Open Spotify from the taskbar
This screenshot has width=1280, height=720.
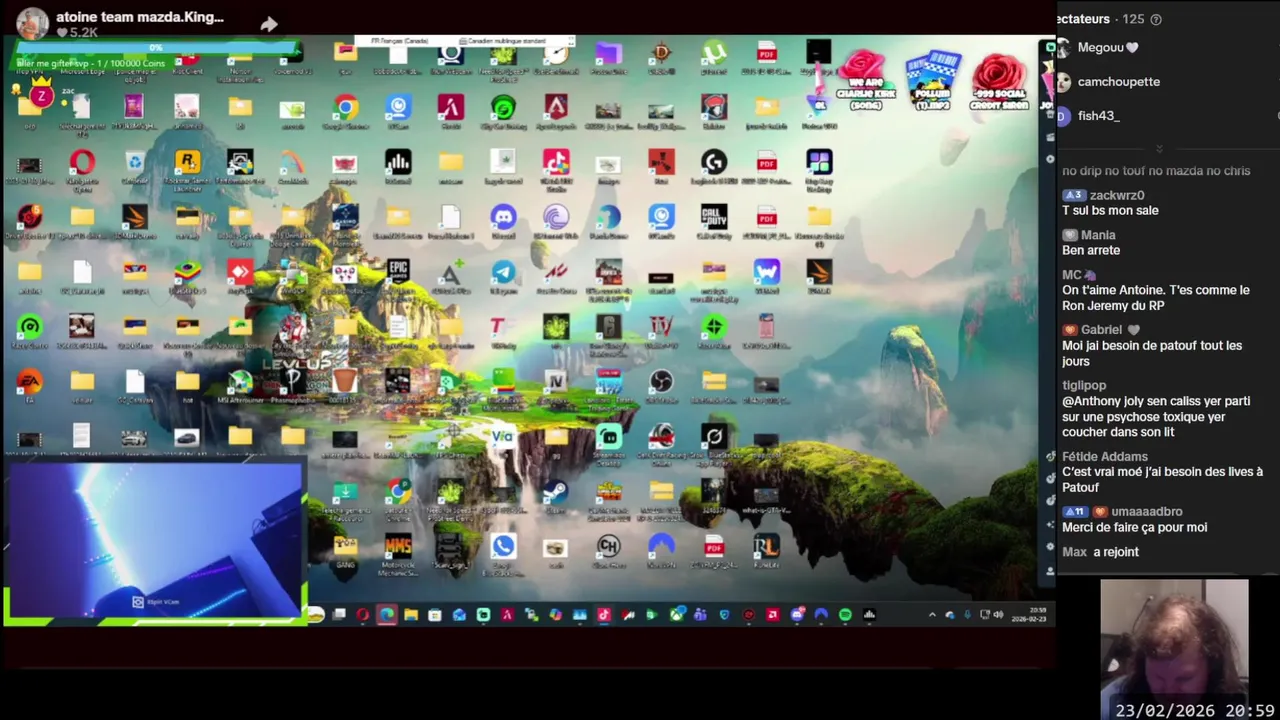pyautogui.click(x=845, y=615)
